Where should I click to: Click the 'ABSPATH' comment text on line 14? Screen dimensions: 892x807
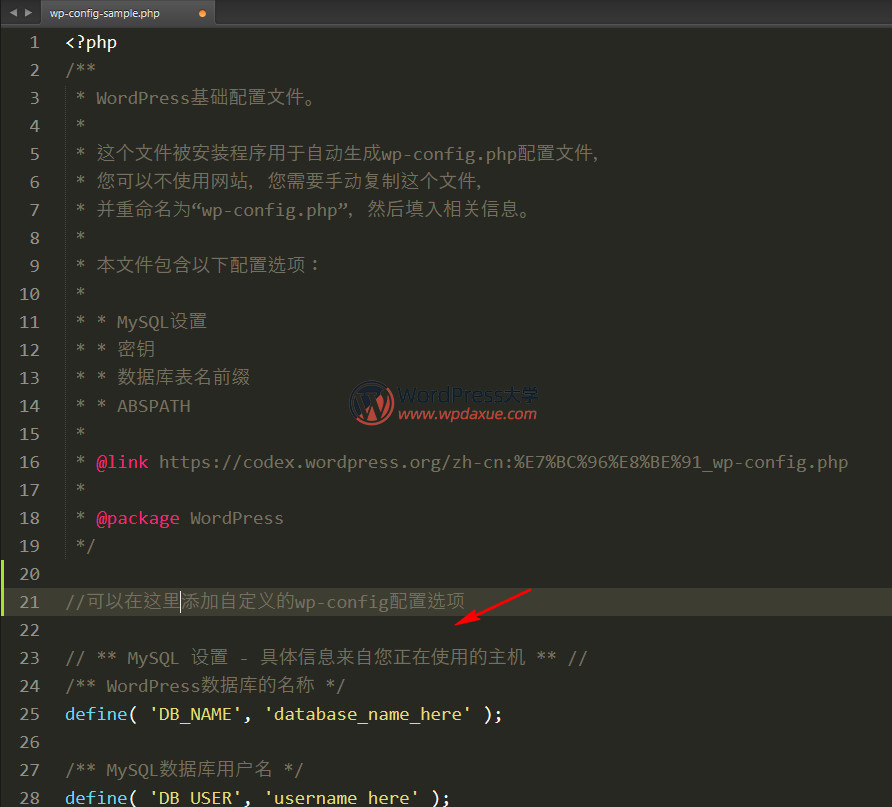pyautogui.click(x=154, y=407)
